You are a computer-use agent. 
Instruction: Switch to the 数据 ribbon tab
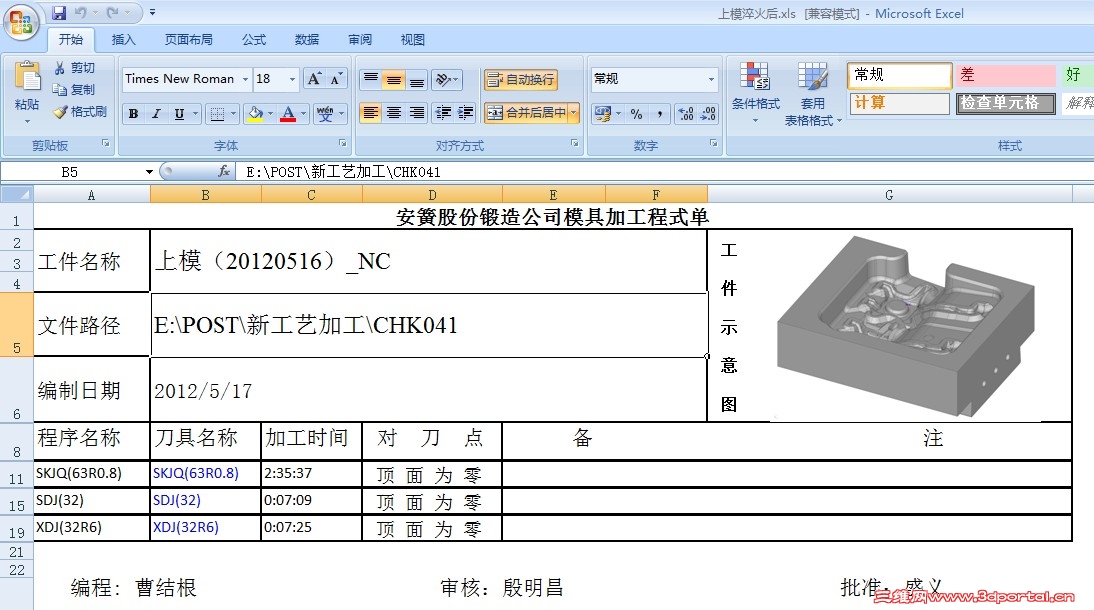click(307, 39)
